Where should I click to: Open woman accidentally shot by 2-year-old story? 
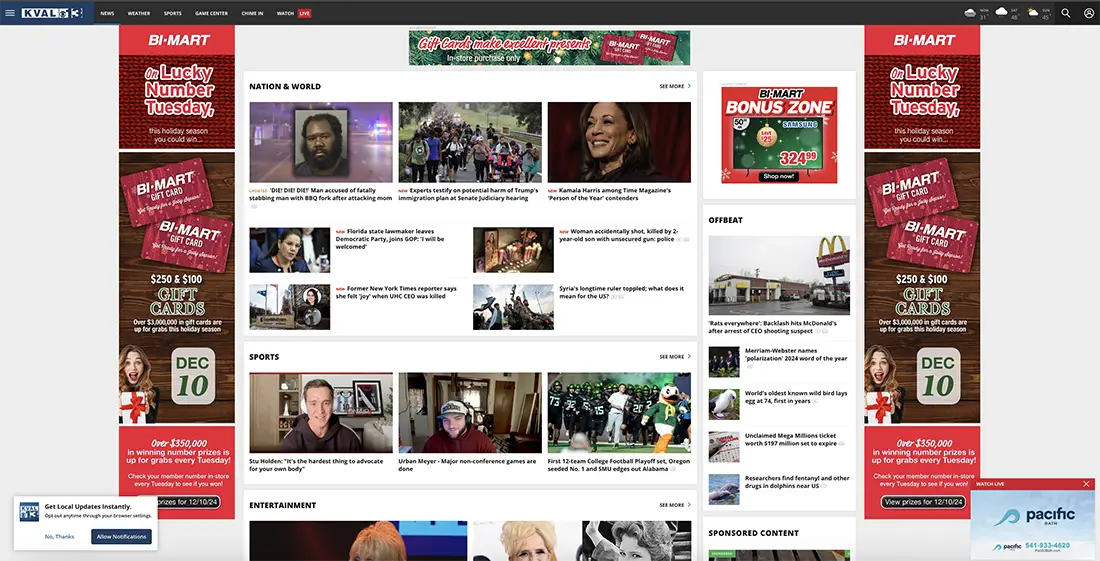tap(619, 235)
